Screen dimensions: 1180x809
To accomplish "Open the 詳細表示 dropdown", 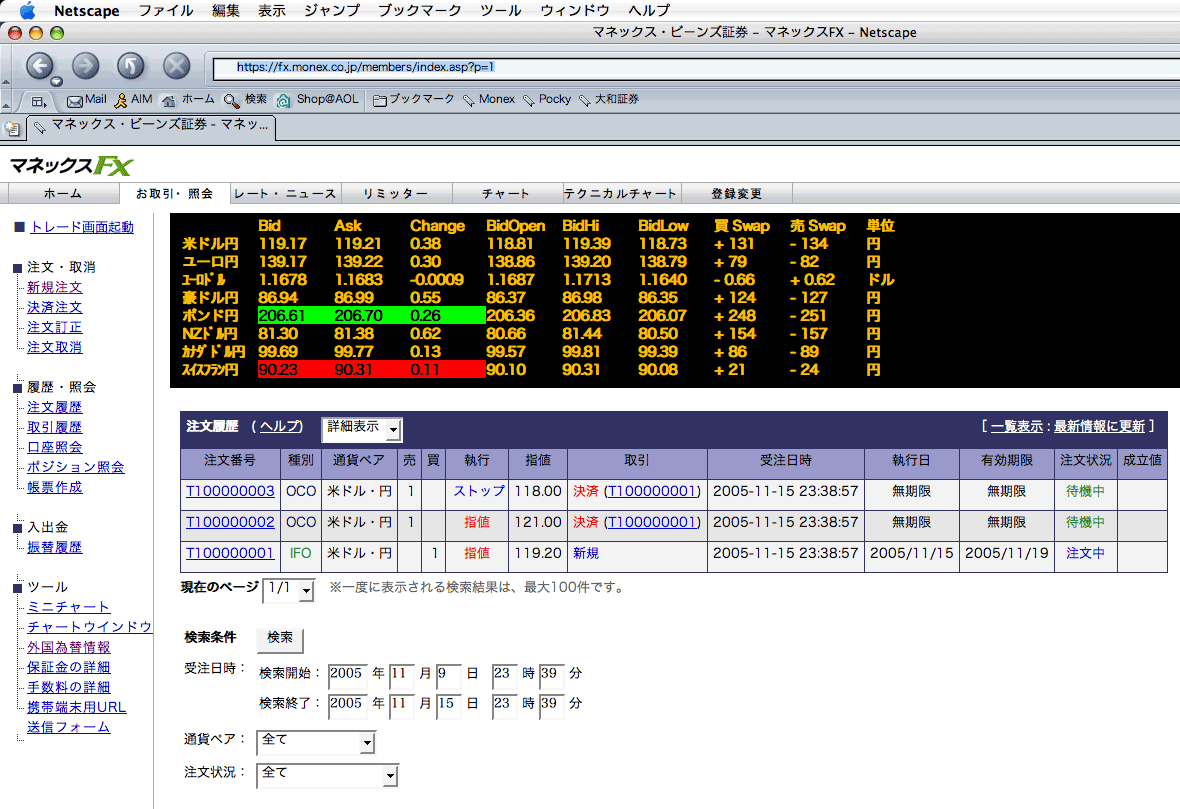I will [362, 429].
